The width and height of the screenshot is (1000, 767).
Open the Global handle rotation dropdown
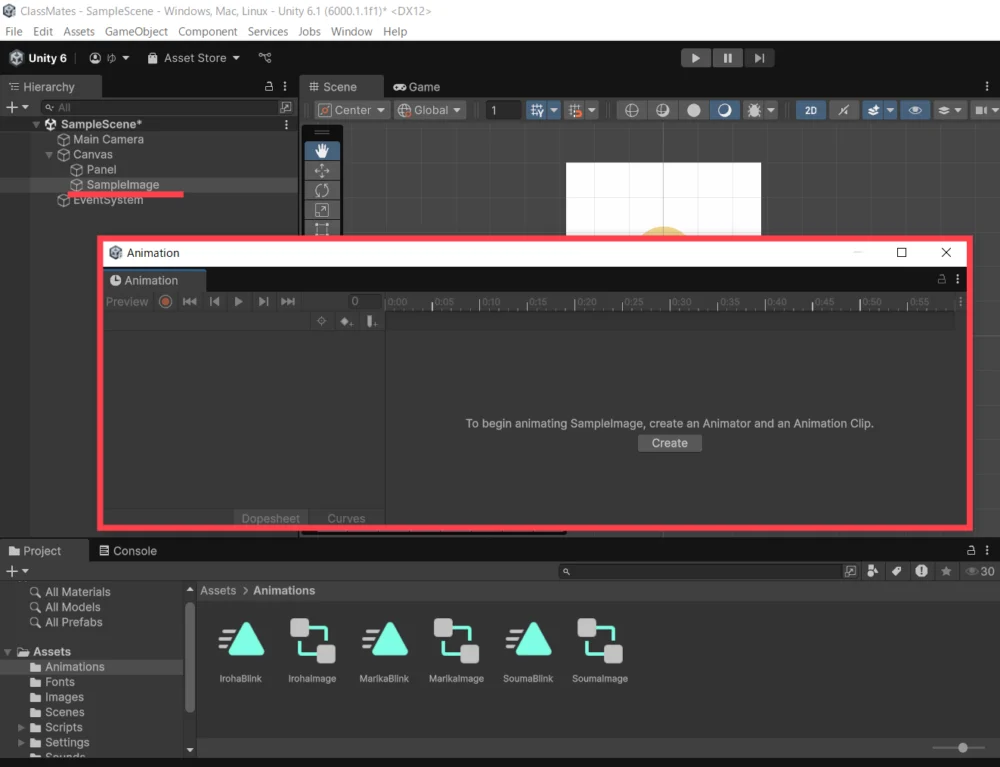pyautogui.click(x=430, y=110)
